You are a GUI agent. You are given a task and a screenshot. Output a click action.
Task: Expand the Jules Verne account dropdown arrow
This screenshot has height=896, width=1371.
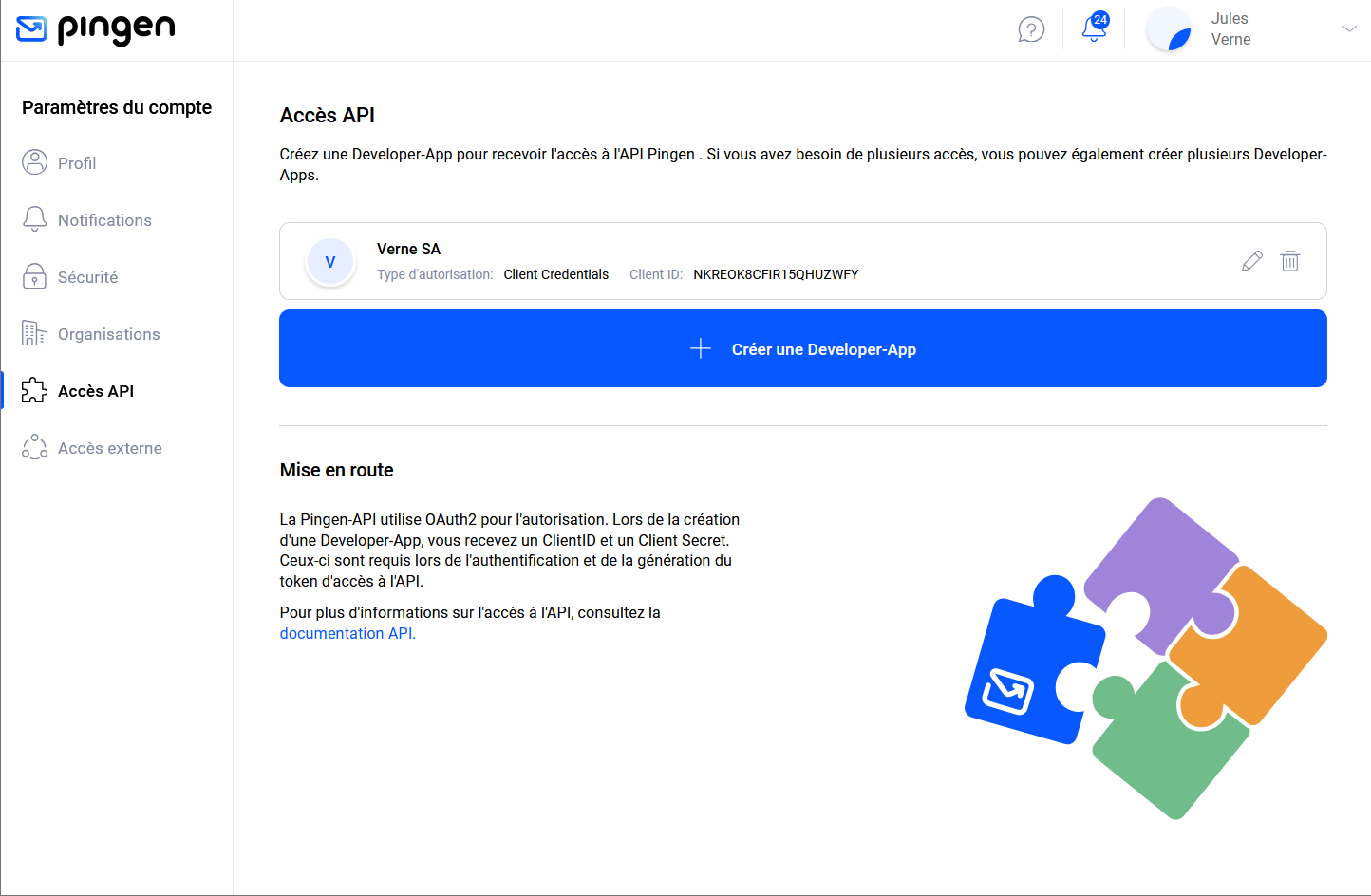pyautogui.click(x=1348, y=29)
